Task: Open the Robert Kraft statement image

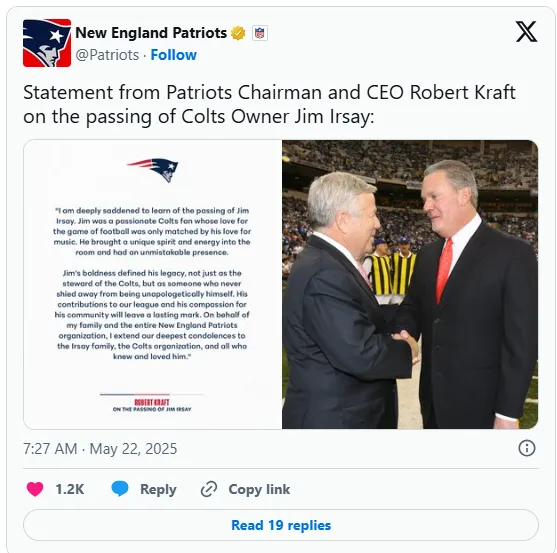Action: [x=153, y=284]
